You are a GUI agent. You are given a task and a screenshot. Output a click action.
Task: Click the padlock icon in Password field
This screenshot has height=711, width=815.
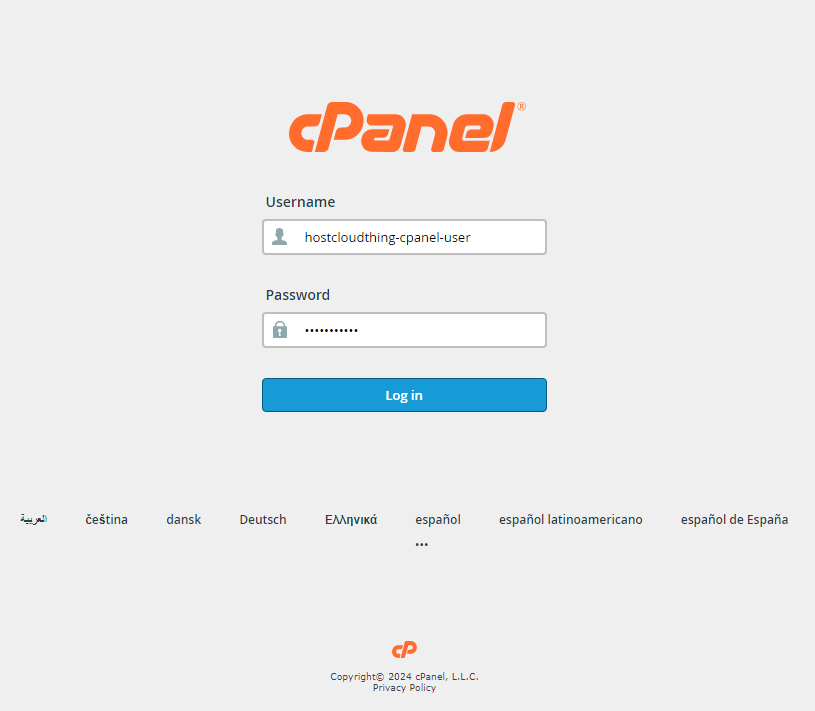click(x=280, y=330)
